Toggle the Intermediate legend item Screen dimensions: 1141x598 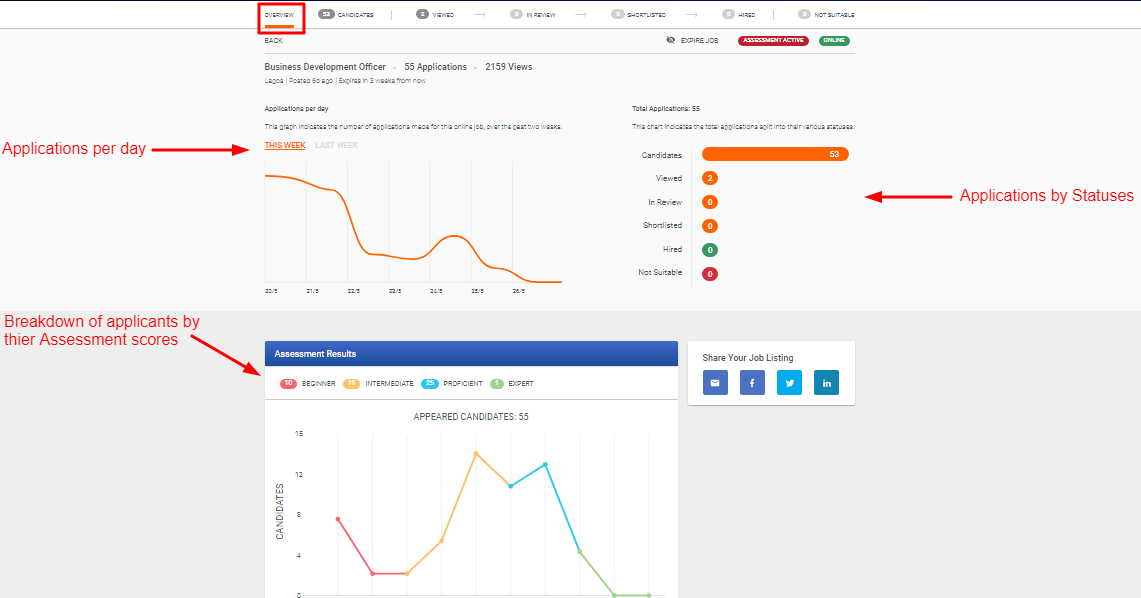[378, 383]
